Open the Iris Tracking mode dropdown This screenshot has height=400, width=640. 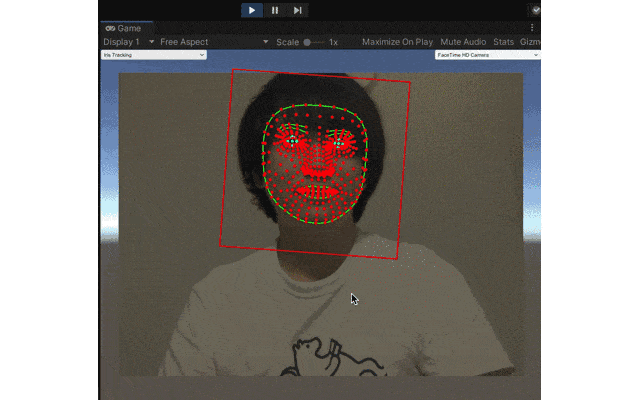[154, 55]
